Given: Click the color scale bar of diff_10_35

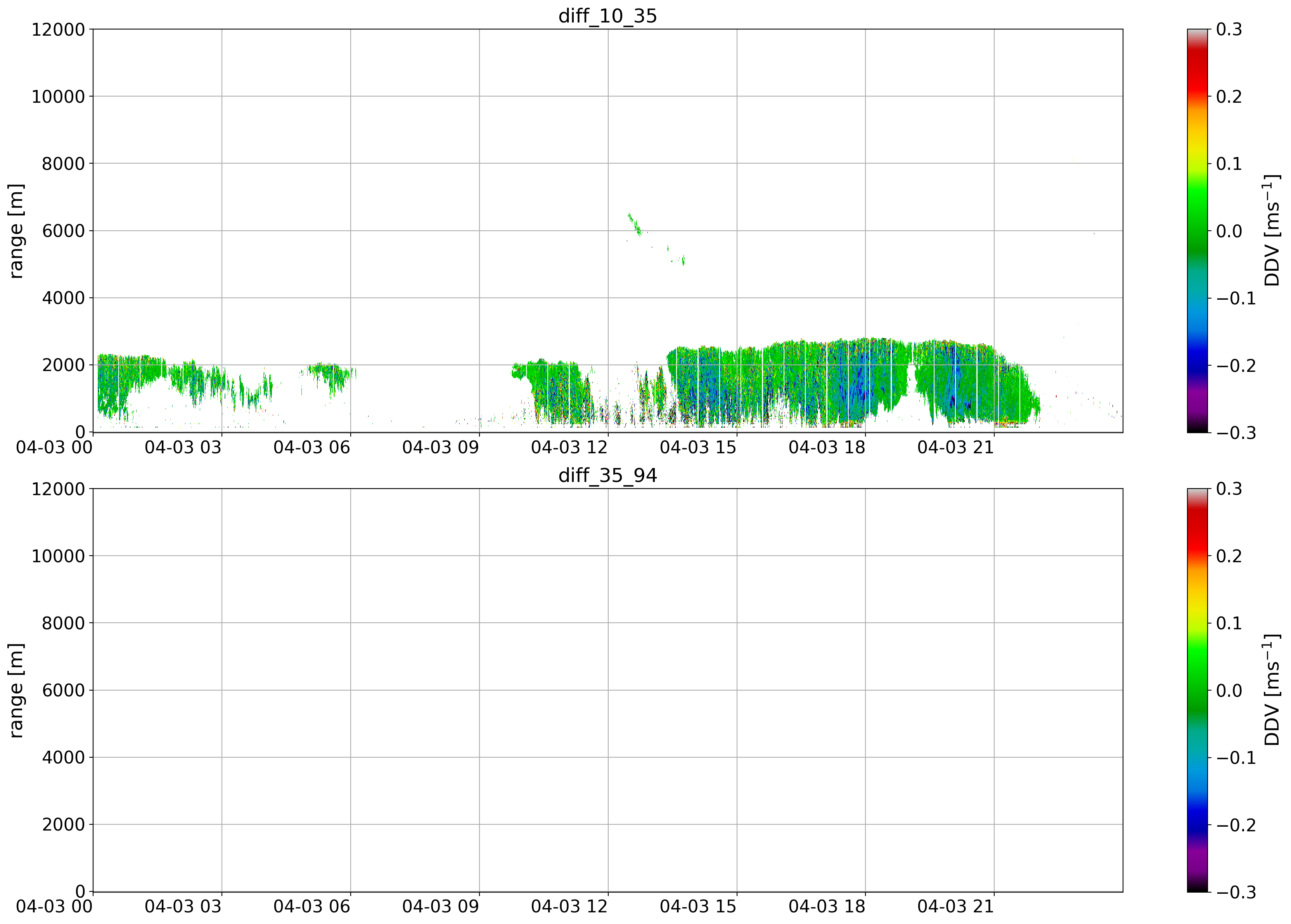Looking at the screenshot, I should tap(1197, 231).
